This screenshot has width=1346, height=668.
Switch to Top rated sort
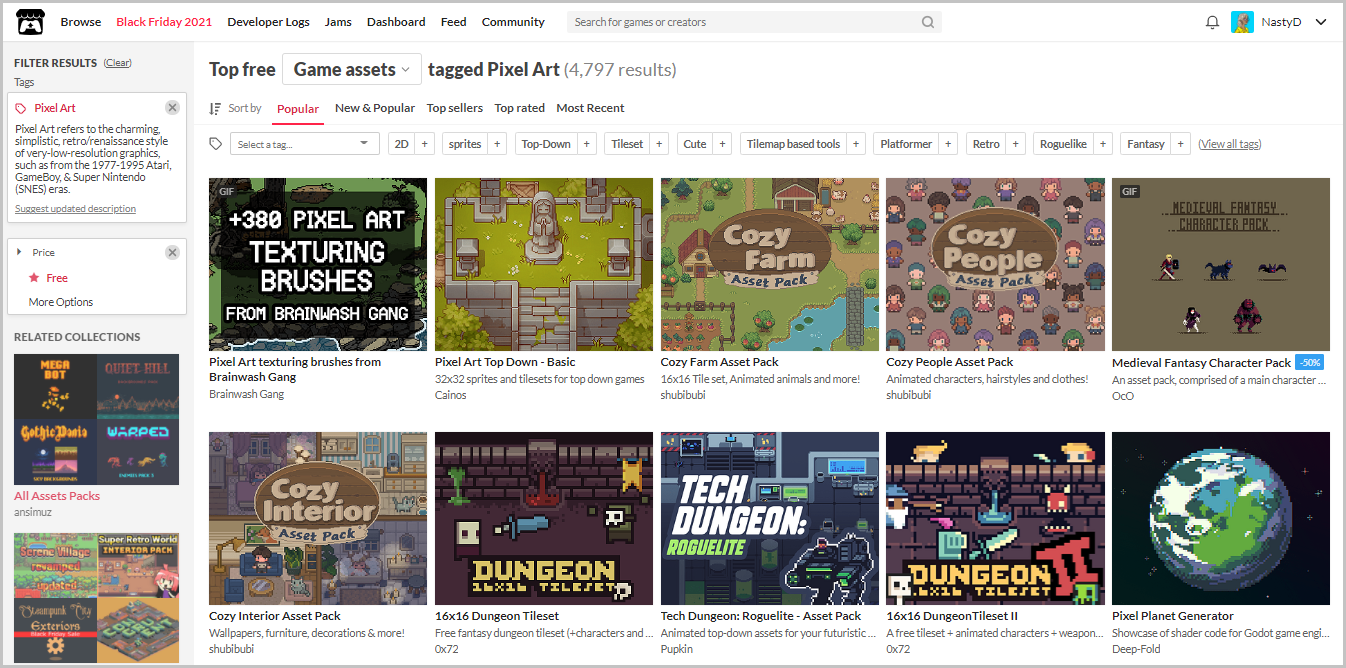click(x=520, y=108)
